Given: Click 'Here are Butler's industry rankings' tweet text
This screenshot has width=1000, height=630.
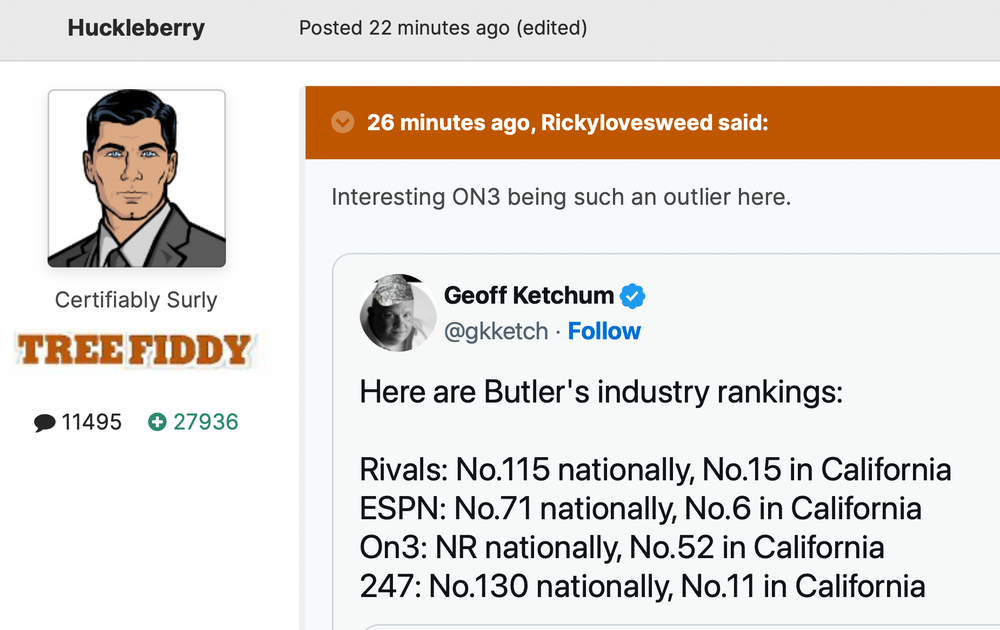Looking at the screenshot, I should [x=601, y=392].
